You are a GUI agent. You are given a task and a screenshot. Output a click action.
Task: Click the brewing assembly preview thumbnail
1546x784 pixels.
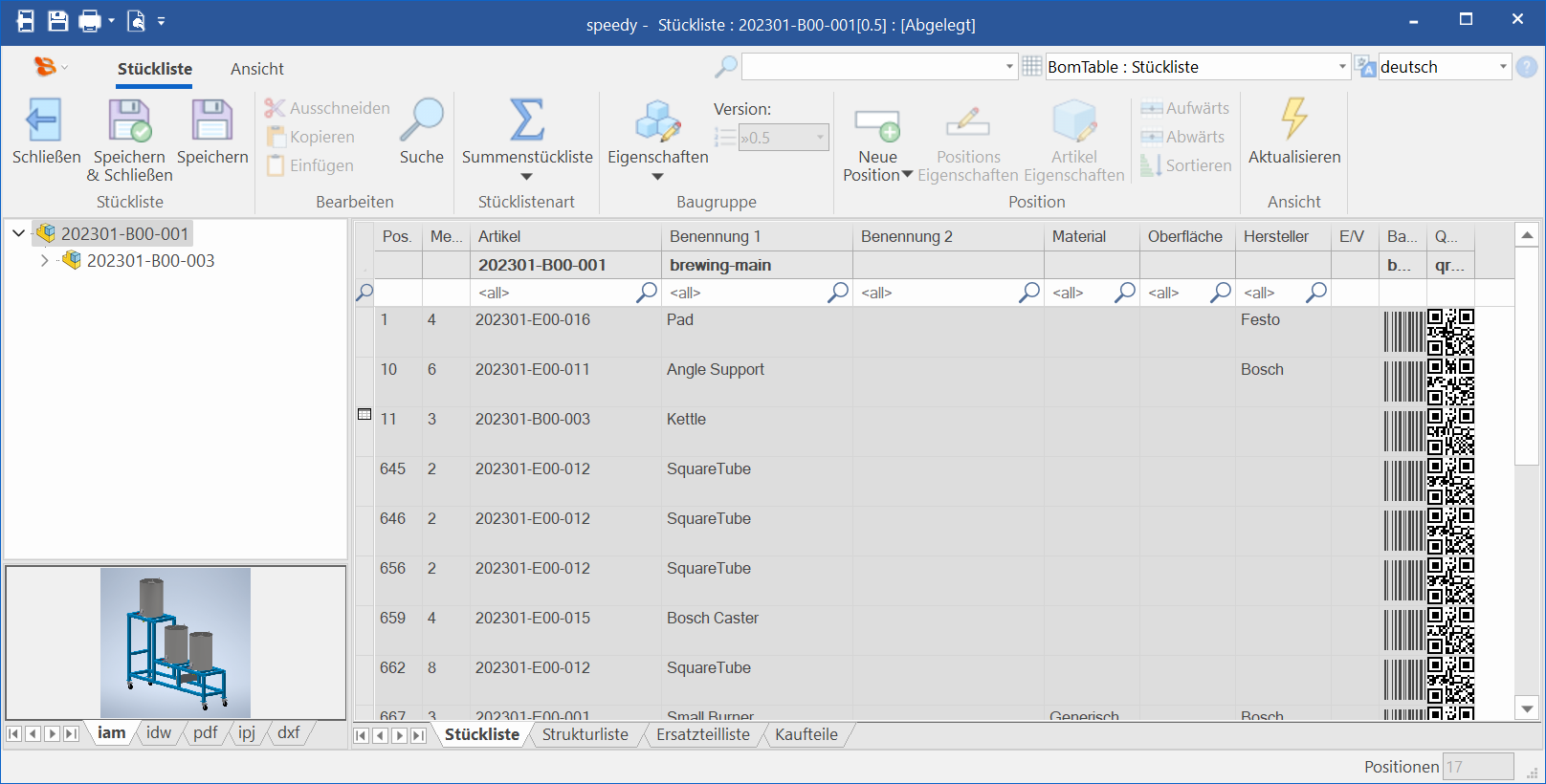click(x=176, y=642)
